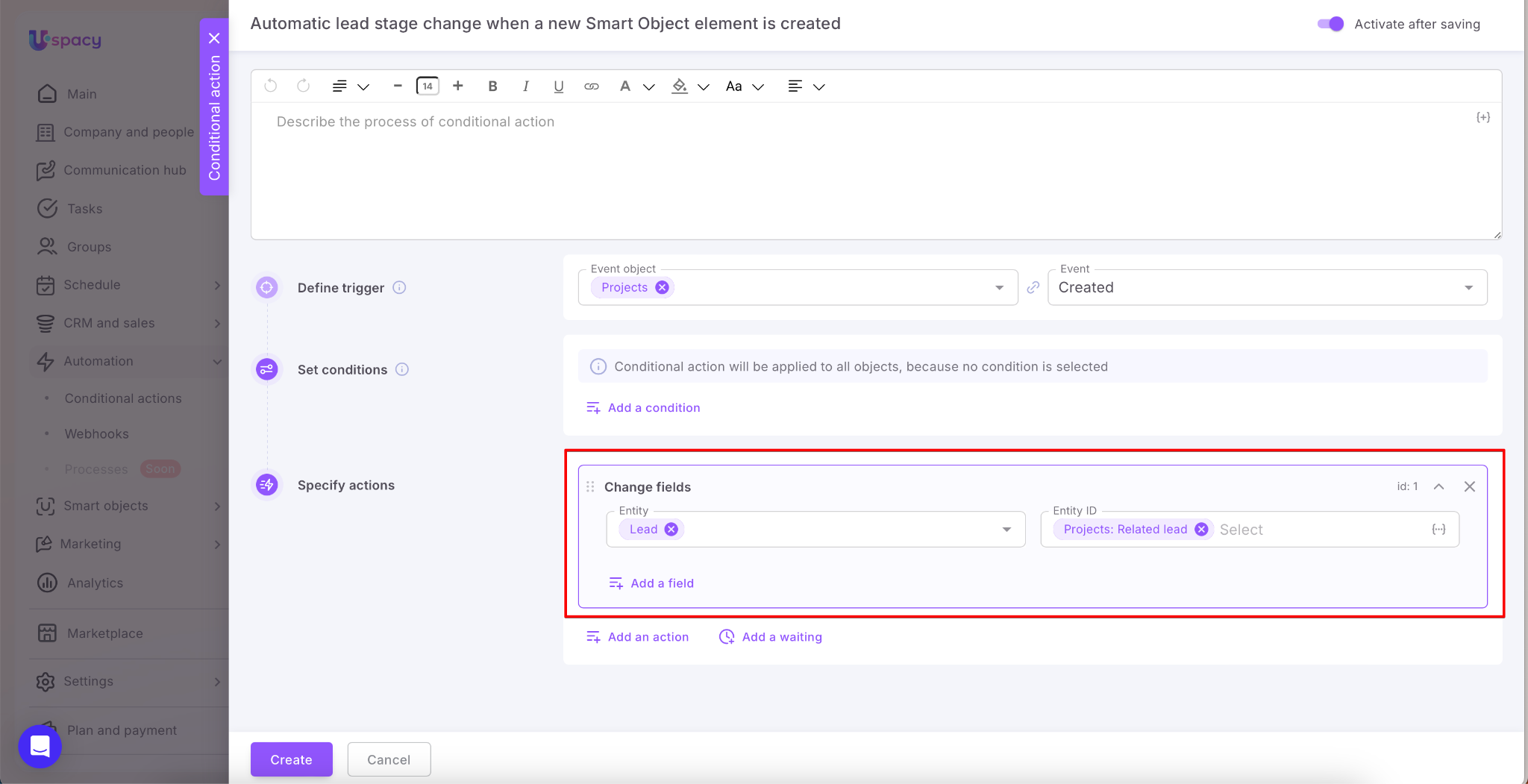Open the chat support bubble icon
Image resolution: width=1528 pixels, height=784 pixels.
(40, 746)
